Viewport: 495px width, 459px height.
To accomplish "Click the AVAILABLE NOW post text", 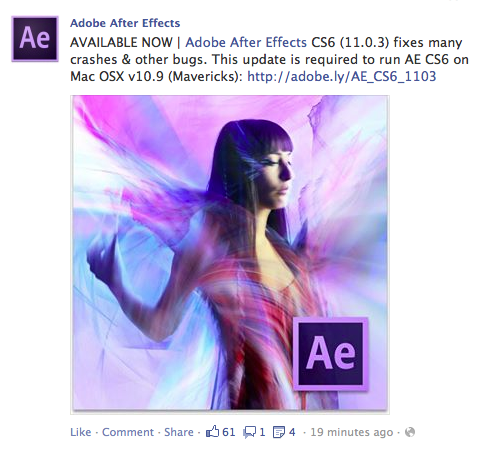I will pyautogui.click(x=121, y=42).
